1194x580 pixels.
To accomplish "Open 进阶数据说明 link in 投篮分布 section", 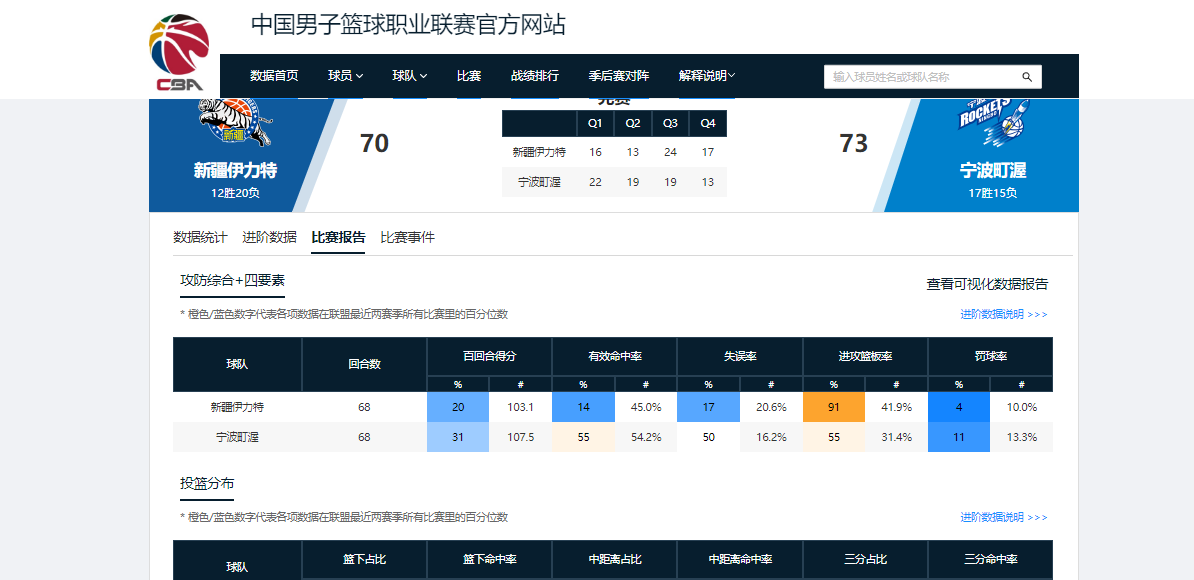I will pos(1003,518).
